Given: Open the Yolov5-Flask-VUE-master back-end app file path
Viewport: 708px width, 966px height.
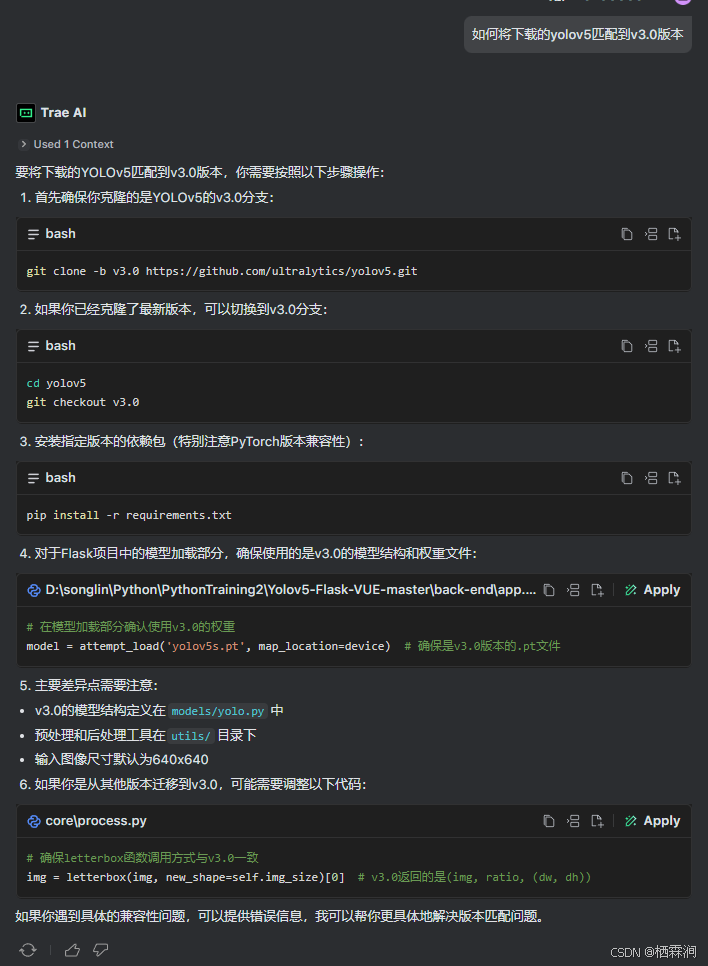Looking at the screenshot, I should (x=291, y=590).
